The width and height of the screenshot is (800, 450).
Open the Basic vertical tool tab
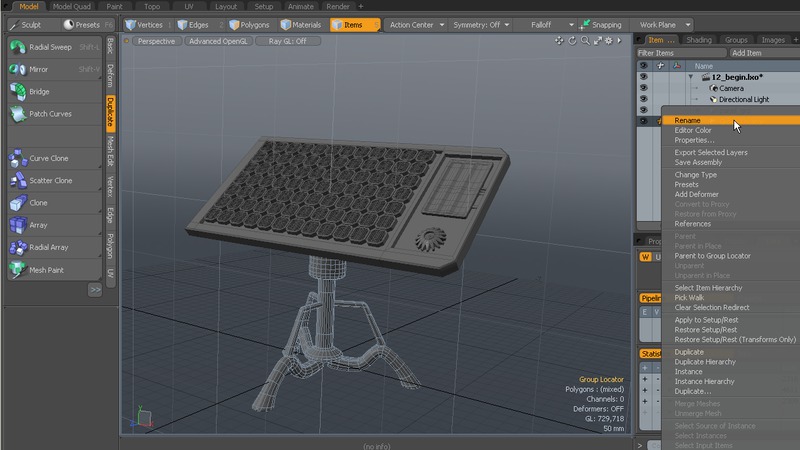coord(110,46)
